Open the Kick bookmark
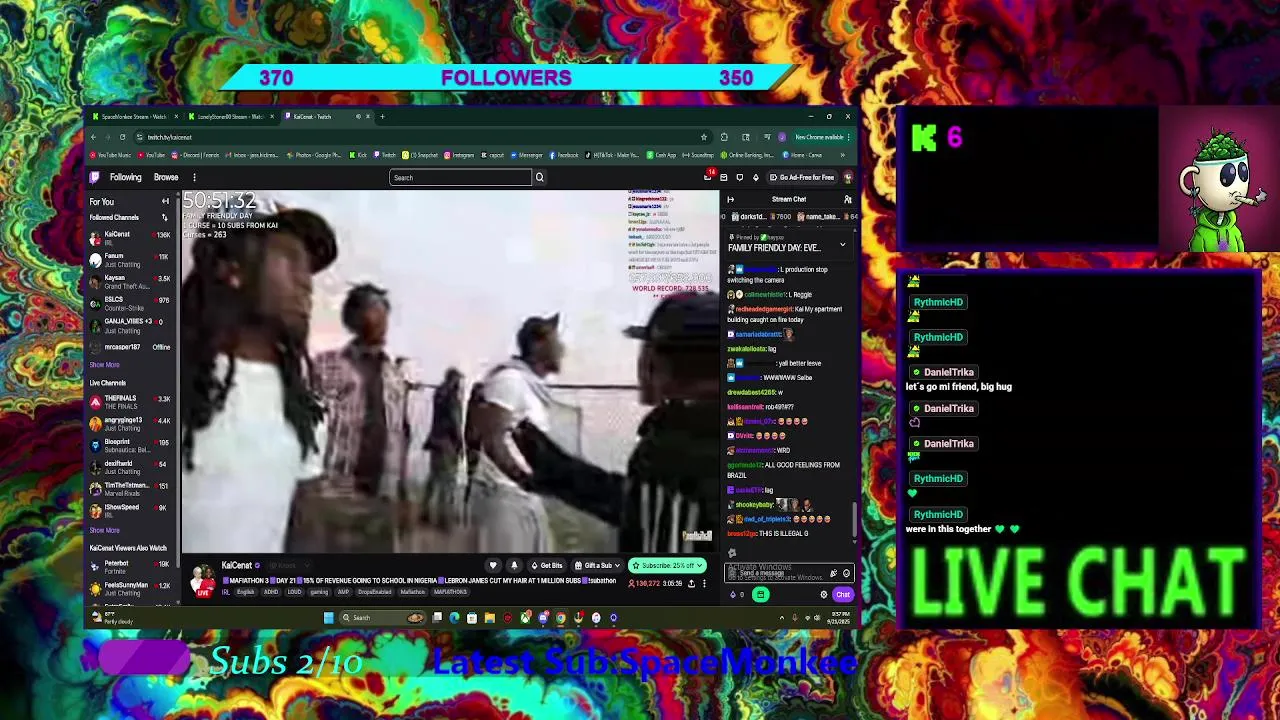This screenshot has height=720, width=1280. pyautogui.click(x=359, y=155)
